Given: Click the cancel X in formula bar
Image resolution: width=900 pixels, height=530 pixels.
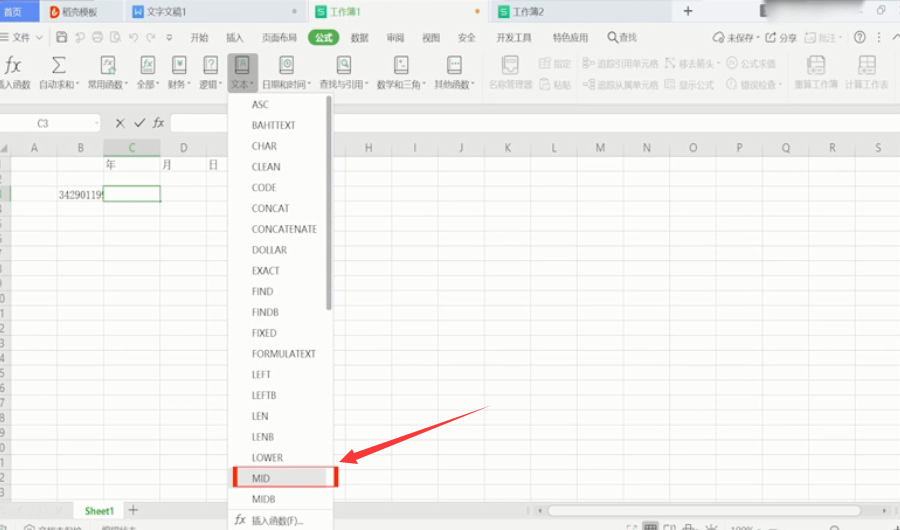Looking at the screenshot, I should click(120, 123).
